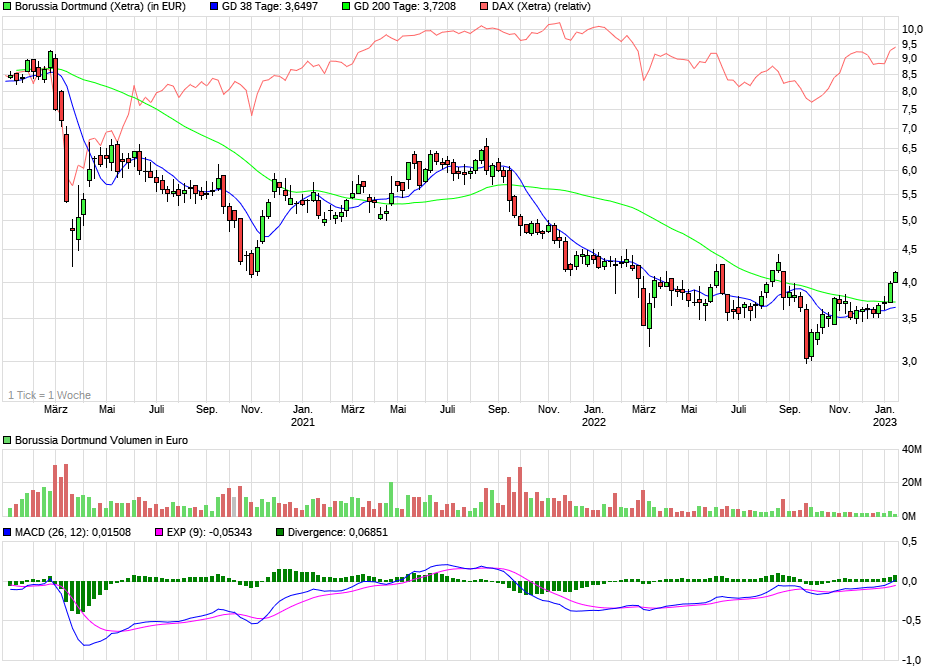The height and width of the screenshot is (670, 940).
Task: Click the green GD 200 Tage swatch
Action: coord(346,7)
